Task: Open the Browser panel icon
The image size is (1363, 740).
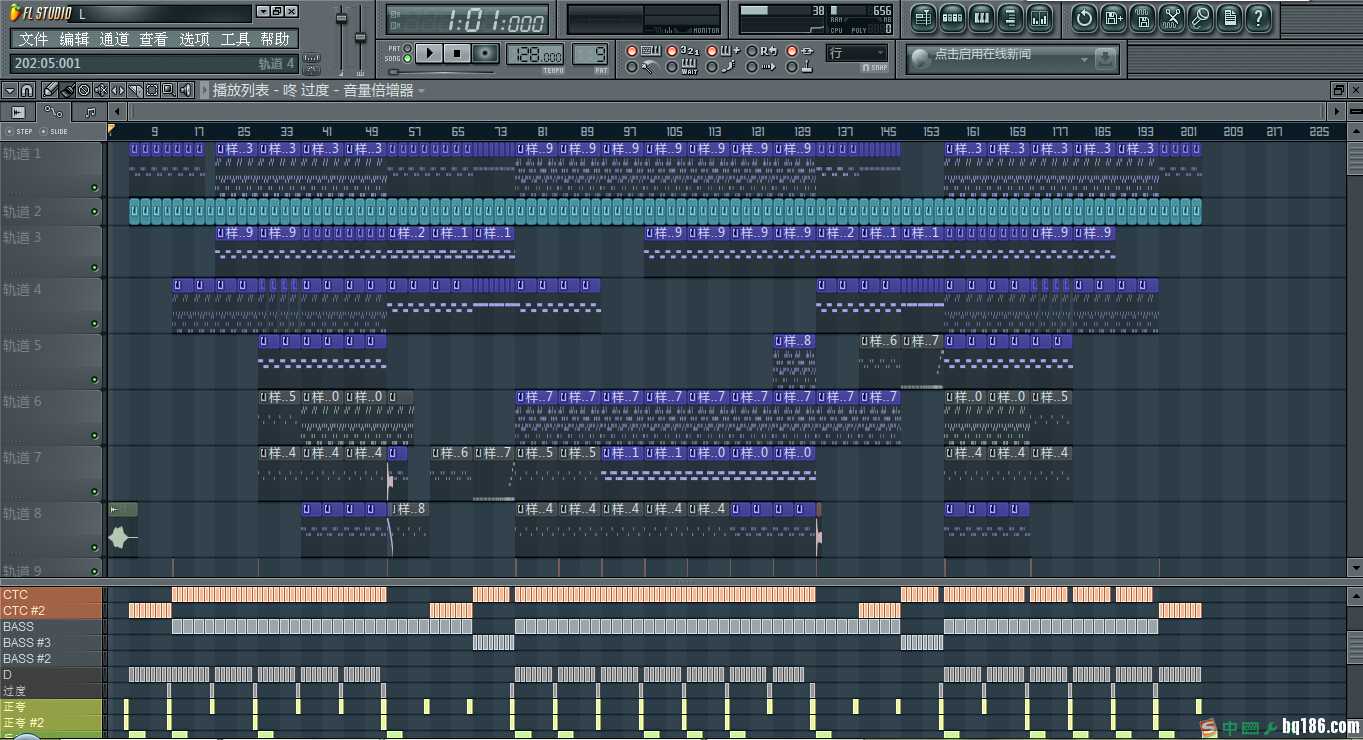Action: point(1009,18)
